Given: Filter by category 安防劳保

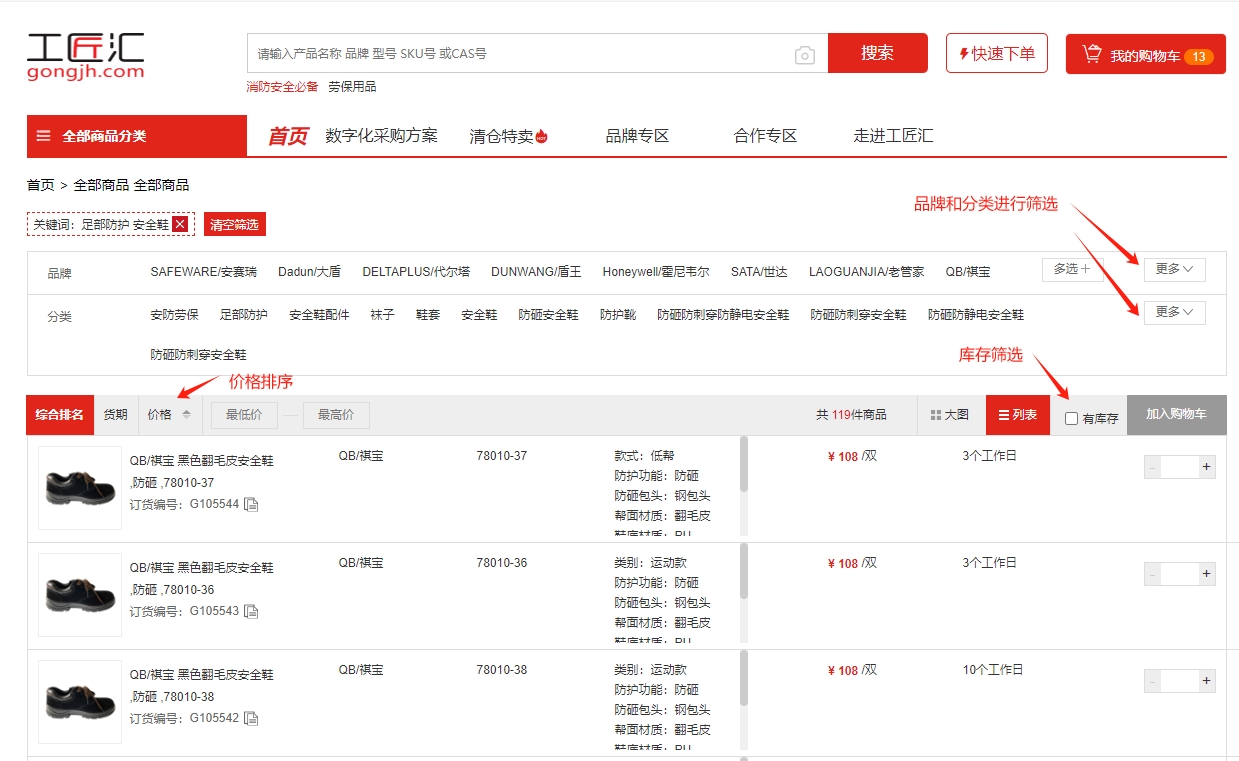Looking at the screenshot, I should [x=175, y=315].
